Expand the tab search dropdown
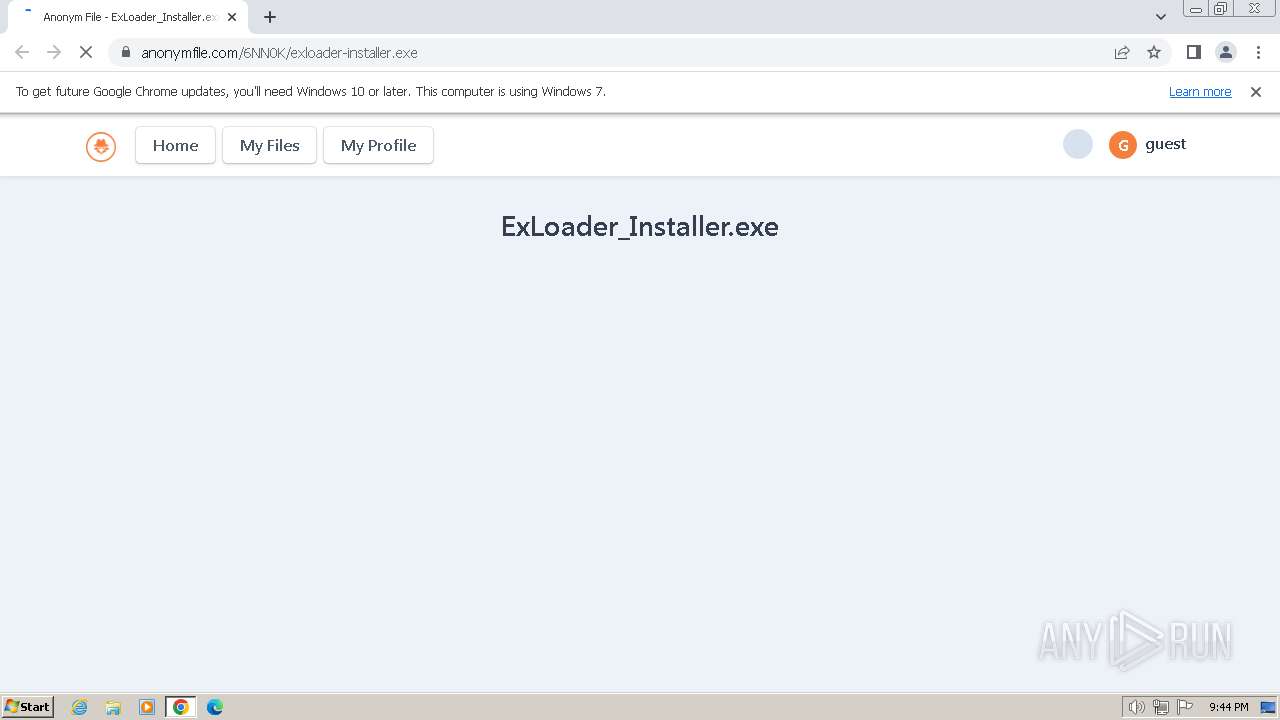The height and width of the screenshot is (720, 1280). pyautogui.click(x=1161, y=17)
